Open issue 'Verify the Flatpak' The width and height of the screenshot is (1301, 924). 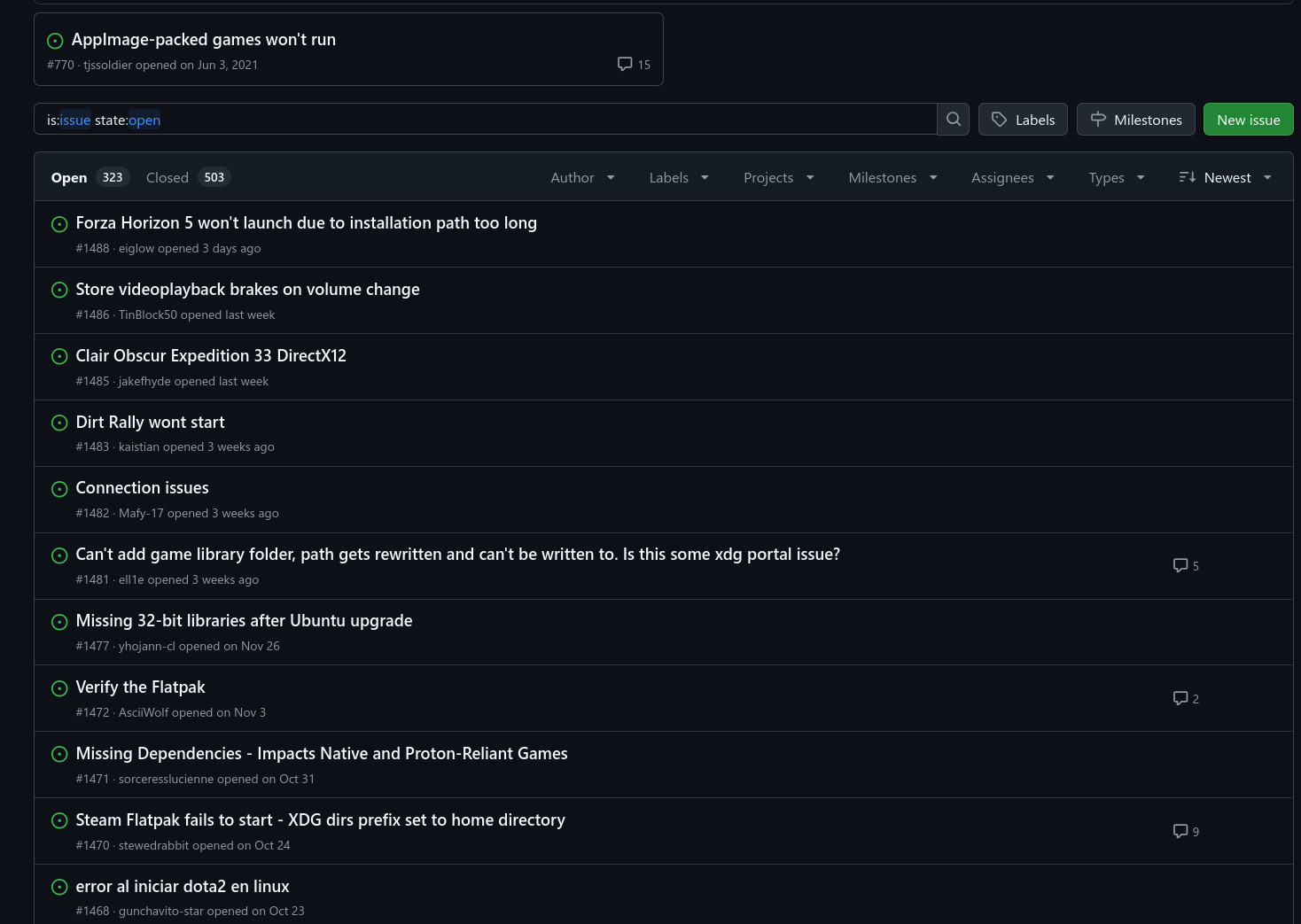pos(141,687)
